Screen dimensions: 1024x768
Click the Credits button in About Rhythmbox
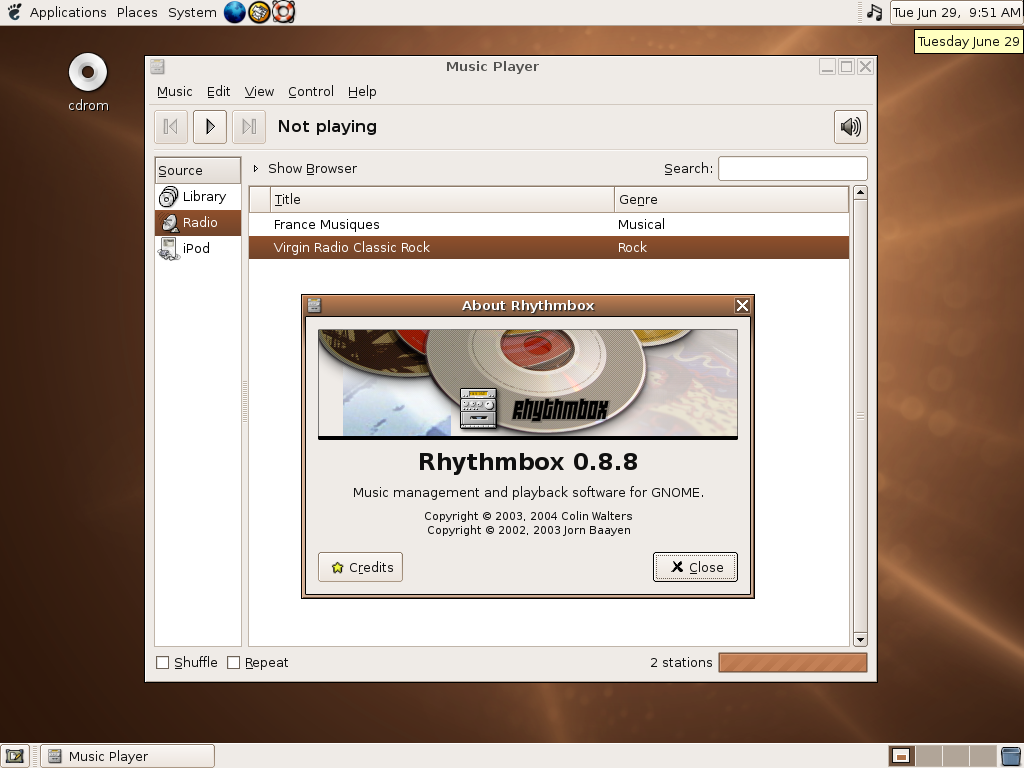[360, 566]
